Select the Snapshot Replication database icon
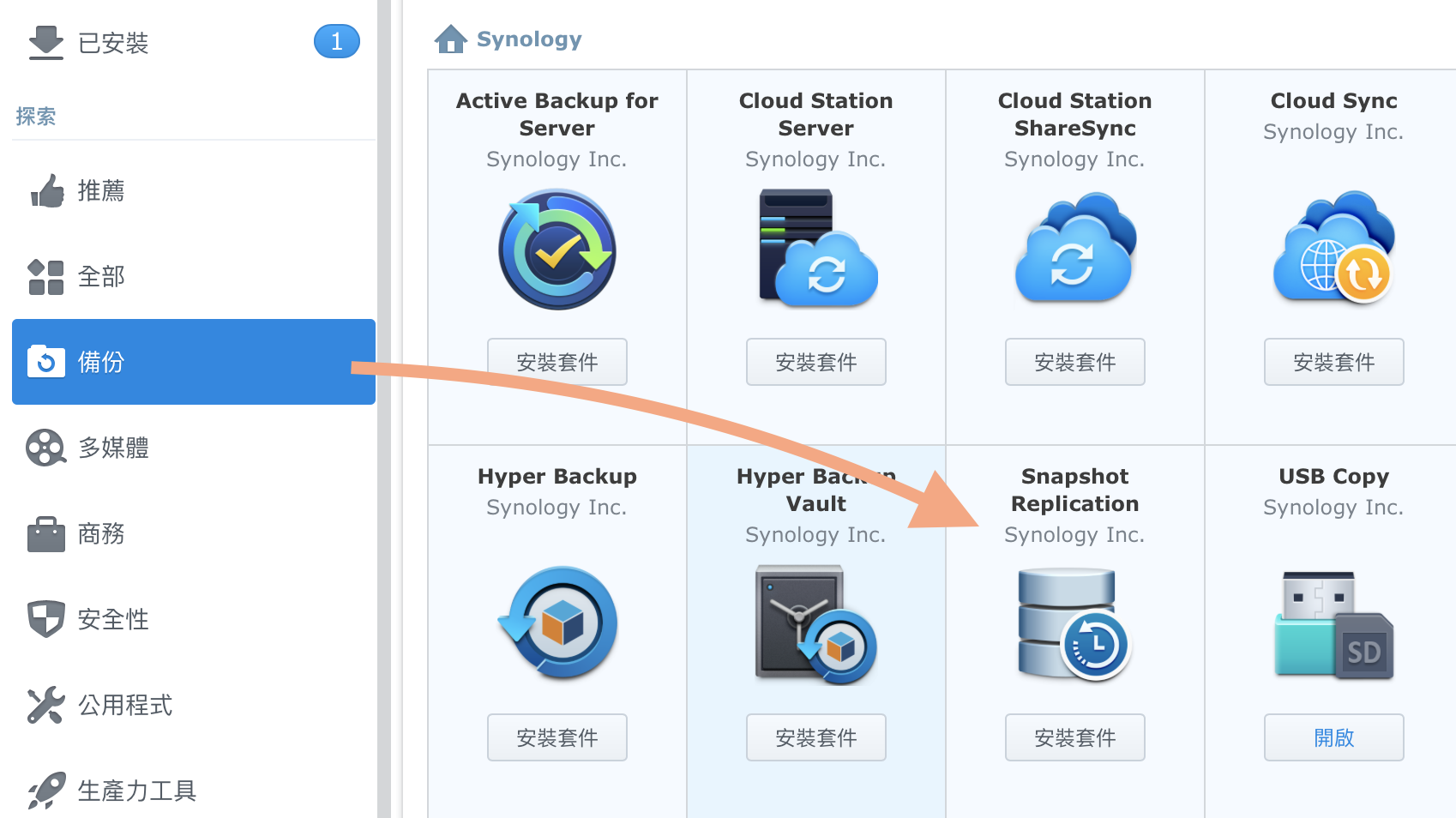 pyautogui.click(x=1075, y=623)
